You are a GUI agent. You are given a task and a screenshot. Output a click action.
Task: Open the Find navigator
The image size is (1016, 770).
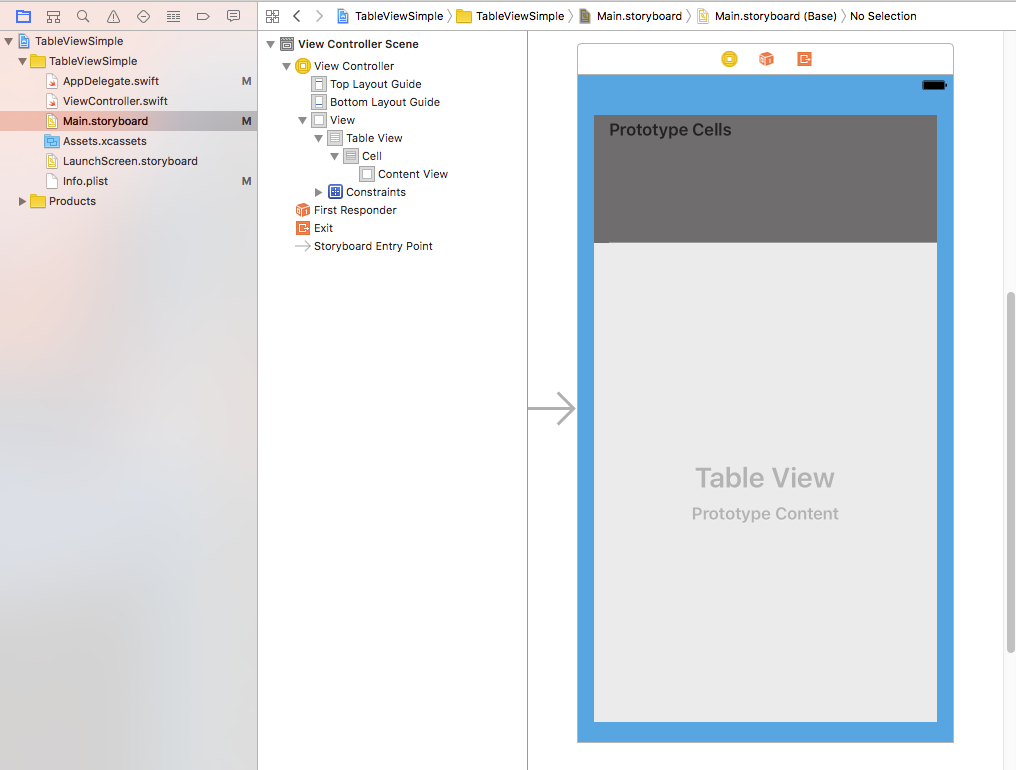[x=83, y=16]
